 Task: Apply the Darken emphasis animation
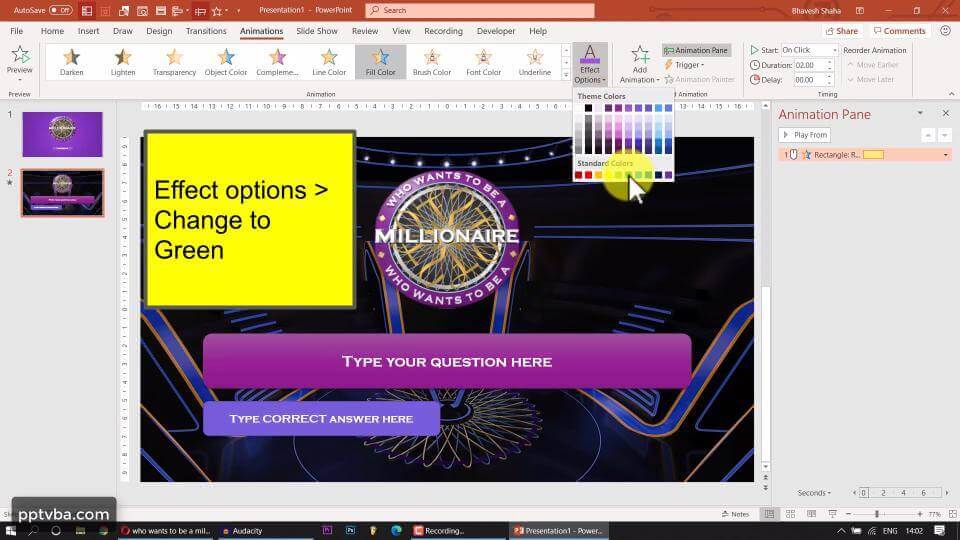click(x=72, y=62)
